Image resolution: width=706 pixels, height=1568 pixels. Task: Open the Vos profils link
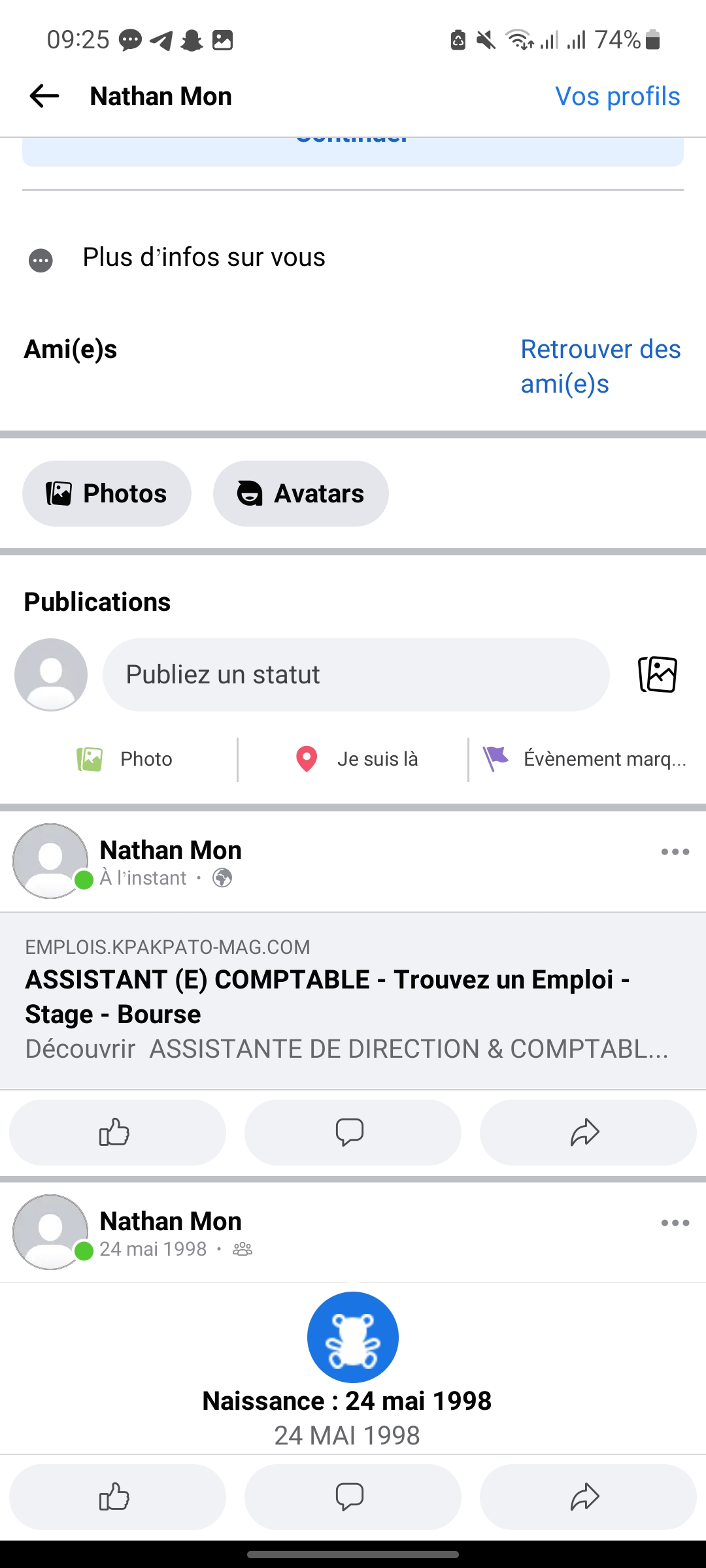point(617,96)
